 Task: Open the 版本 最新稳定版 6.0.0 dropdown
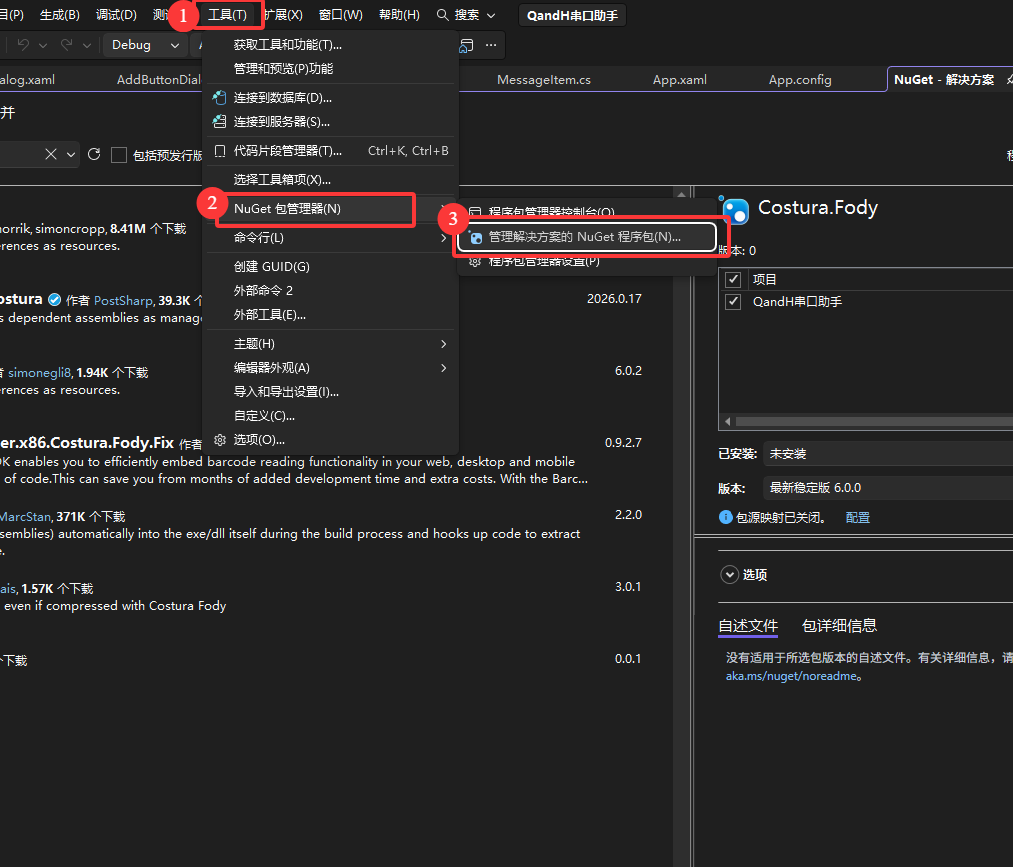coord(888,488)
